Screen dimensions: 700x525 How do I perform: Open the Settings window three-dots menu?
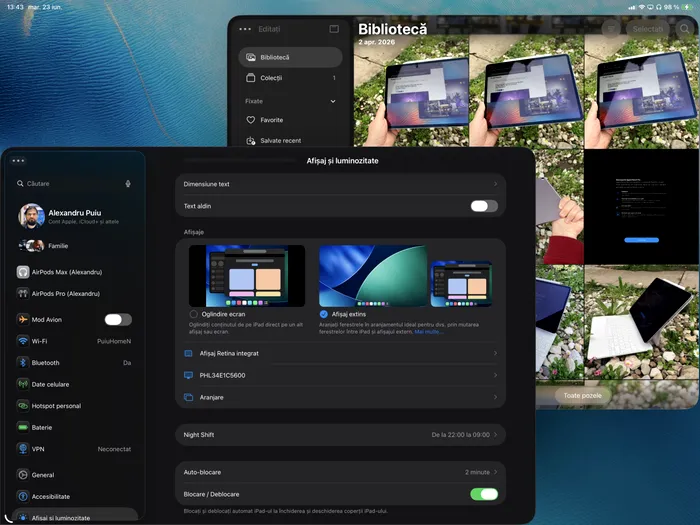[18, 161]
